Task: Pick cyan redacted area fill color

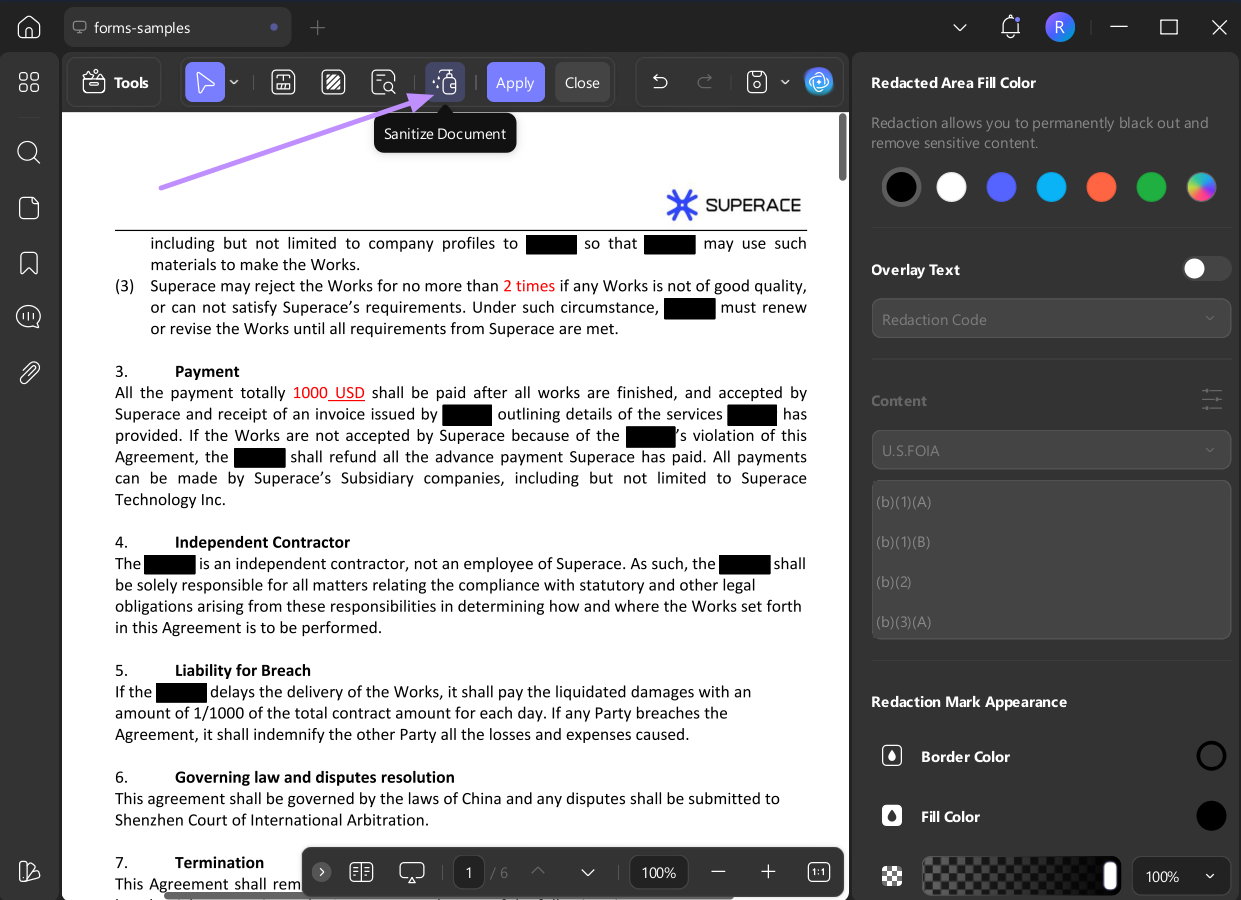Action: 1051,186
